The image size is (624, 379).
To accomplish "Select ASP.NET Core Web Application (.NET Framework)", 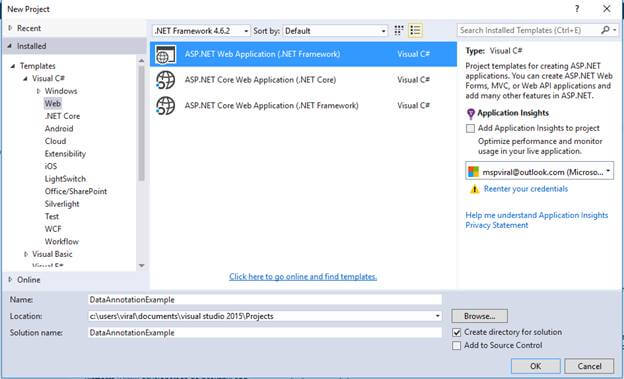I will pyautogui.click(x=303, y=106).
